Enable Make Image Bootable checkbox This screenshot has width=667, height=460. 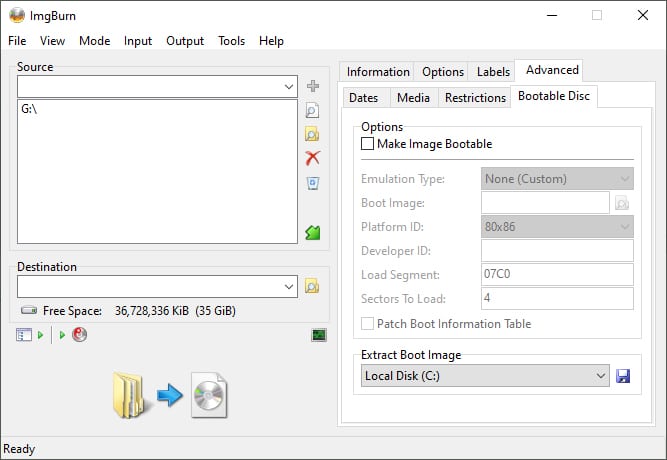(x=367, y=143)
